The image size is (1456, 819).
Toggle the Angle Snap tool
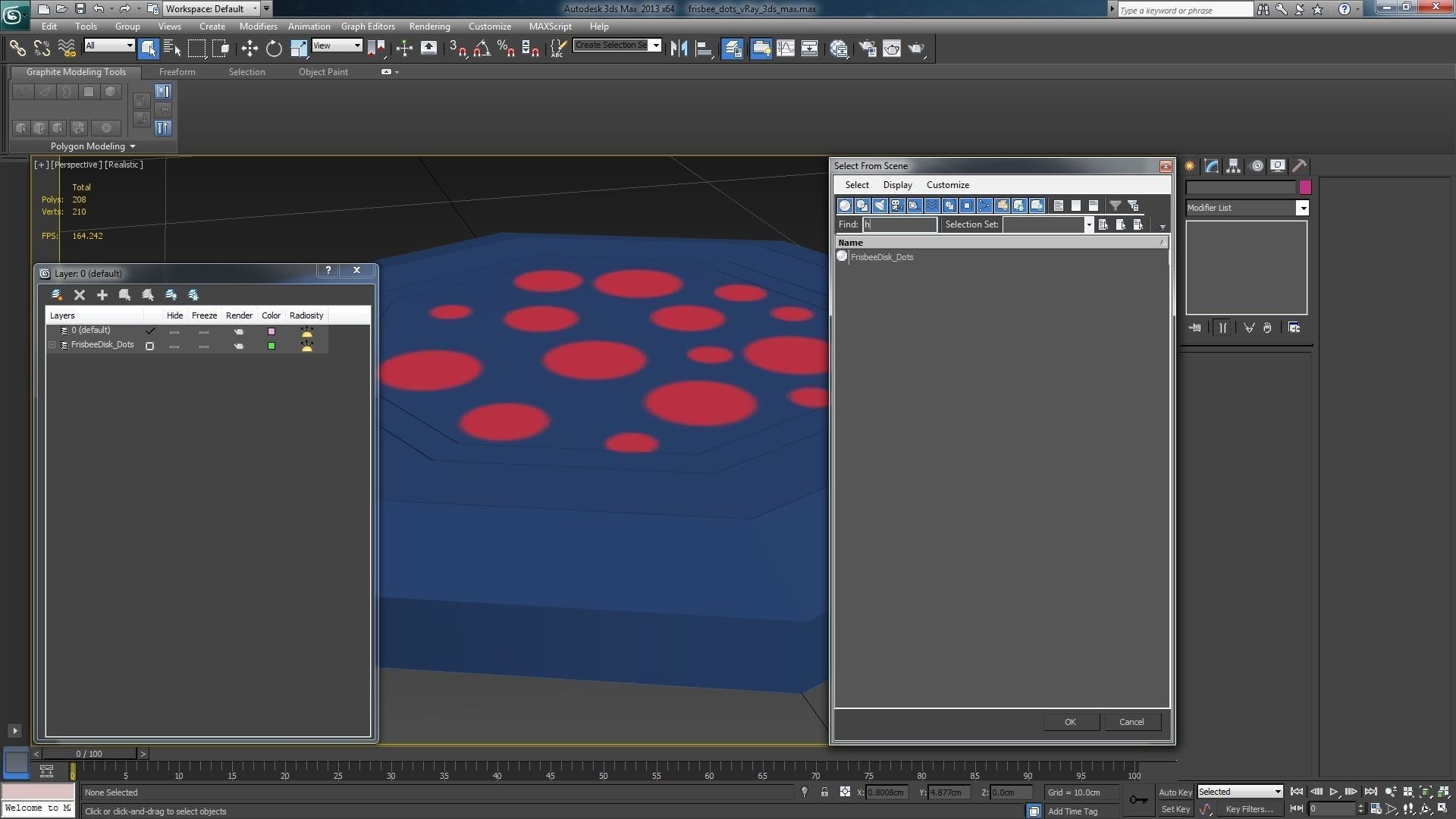click(x=482, y=49)
